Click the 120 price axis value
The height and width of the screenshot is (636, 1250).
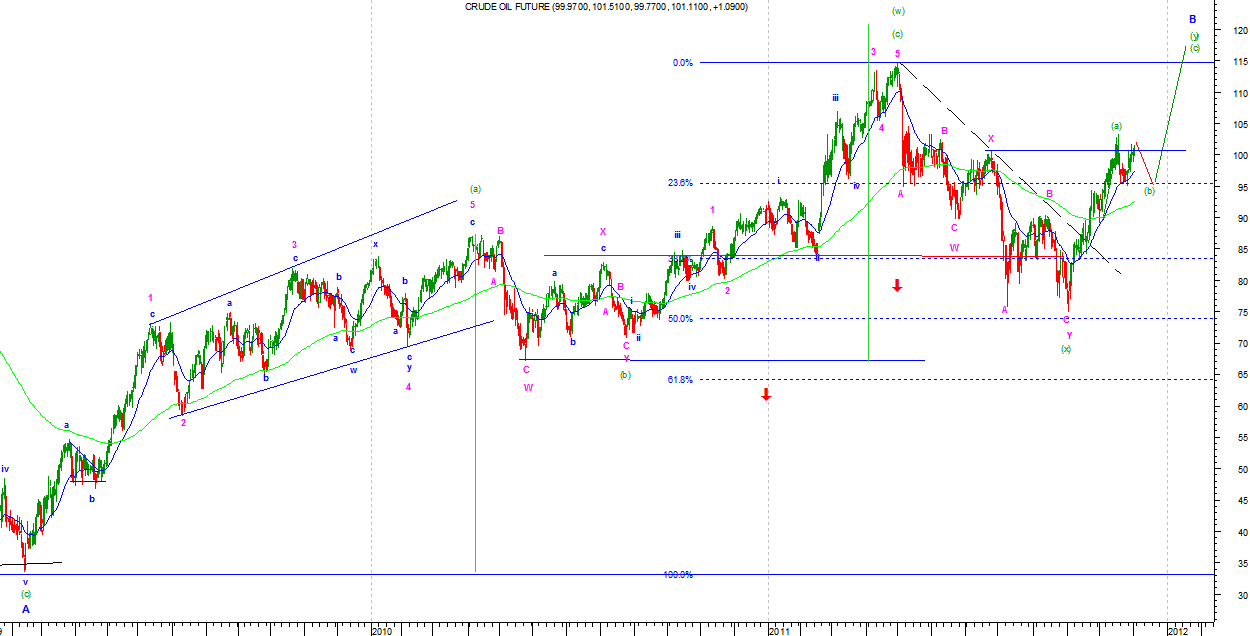click(x=1239, y=32)
